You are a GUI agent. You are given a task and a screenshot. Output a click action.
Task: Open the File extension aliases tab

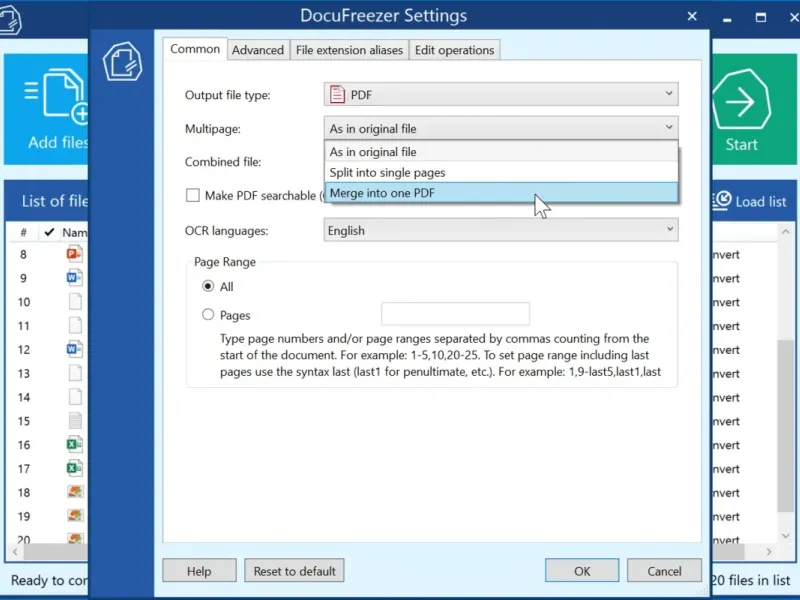[349, 50]
